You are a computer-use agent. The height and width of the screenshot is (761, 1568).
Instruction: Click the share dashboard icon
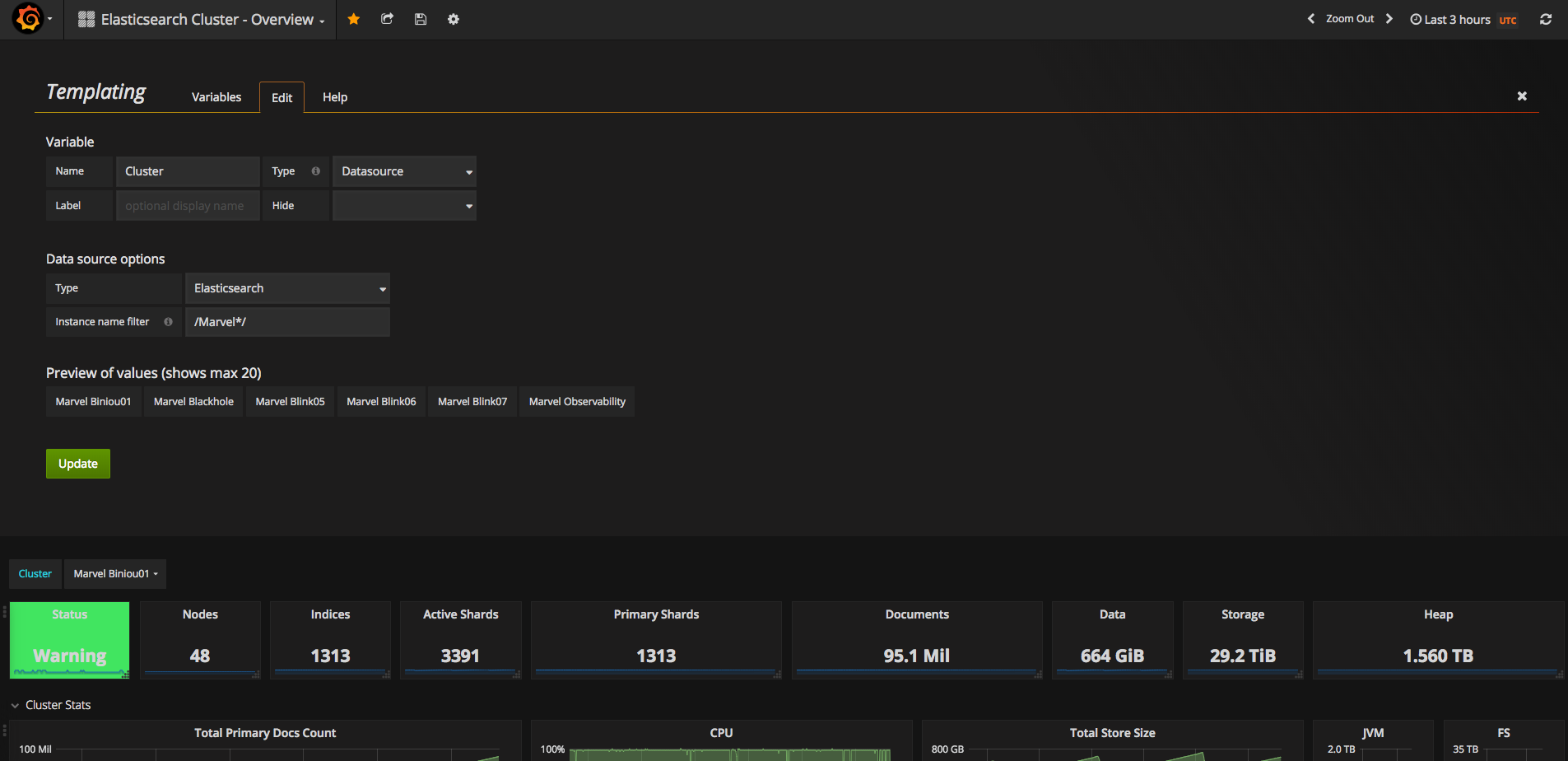(x=387, y=19)
